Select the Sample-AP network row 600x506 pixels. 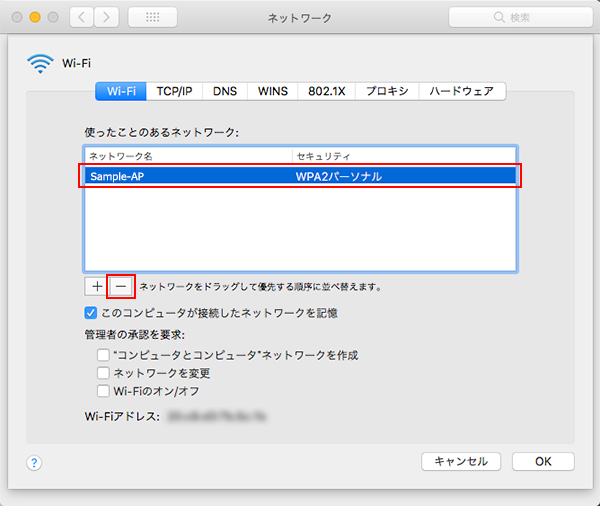point(300,176)
